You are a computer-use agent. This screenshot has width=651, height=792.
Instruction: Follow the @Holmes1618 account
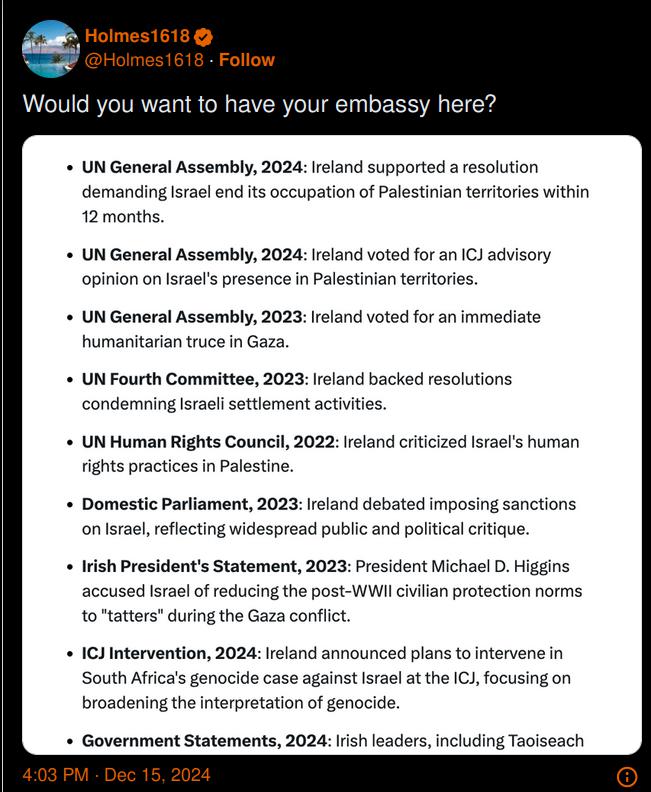[246, 60]
